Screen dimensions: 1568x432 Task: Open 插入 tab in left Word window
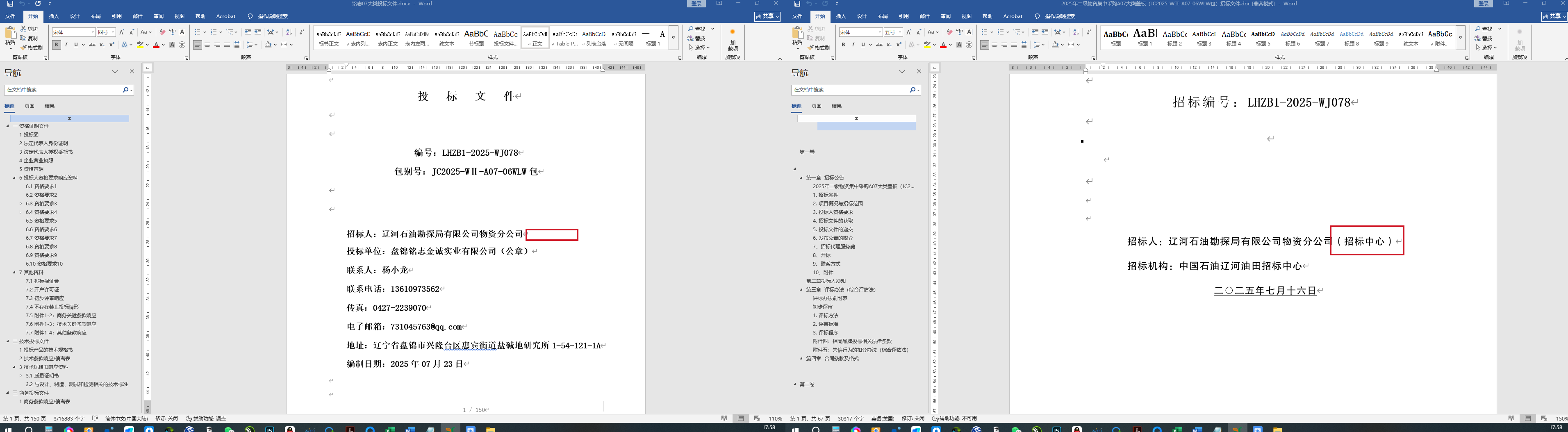point(54,16)
